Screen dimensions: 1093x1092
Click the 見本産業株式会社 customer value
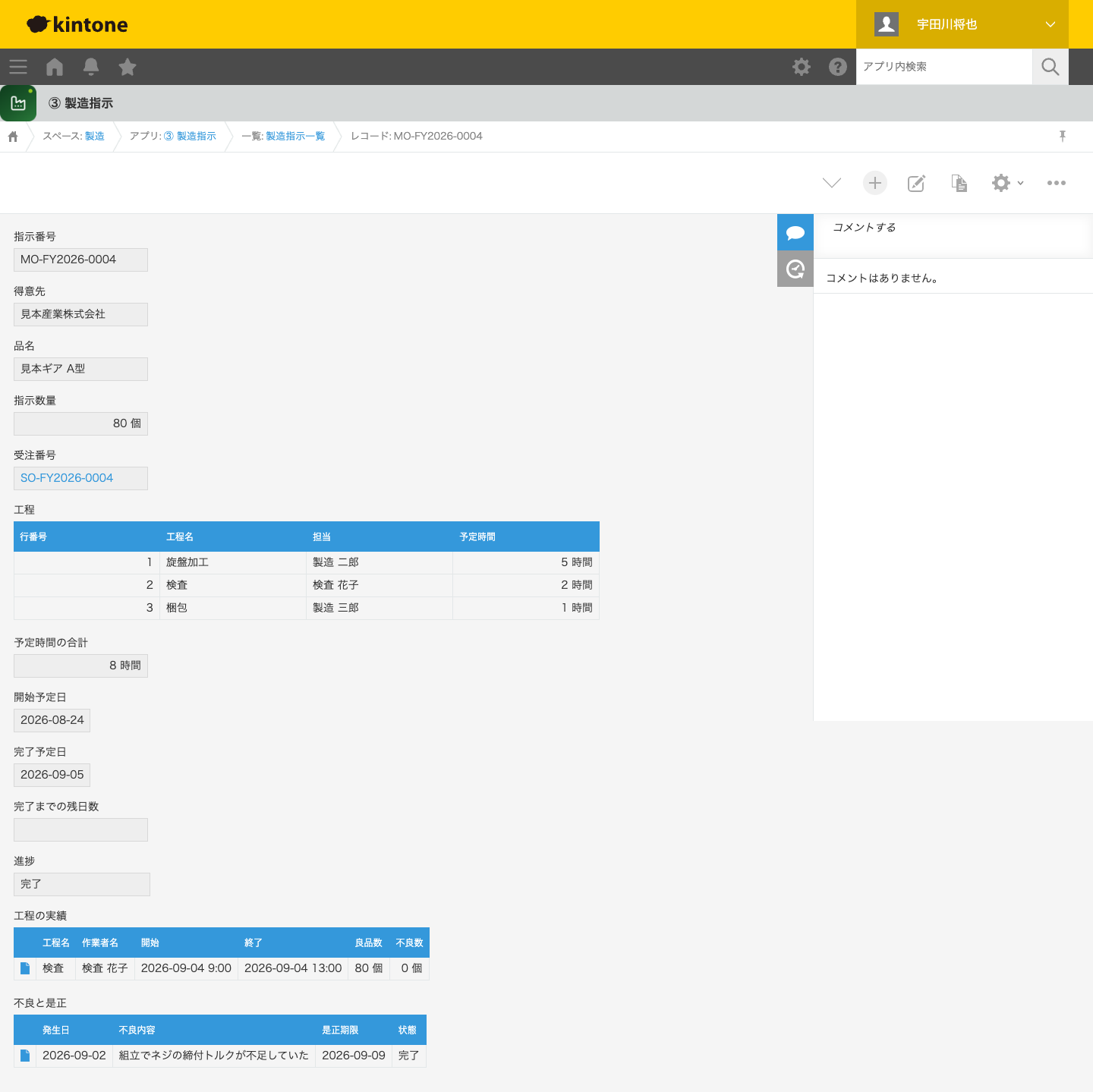pos(80,314)
